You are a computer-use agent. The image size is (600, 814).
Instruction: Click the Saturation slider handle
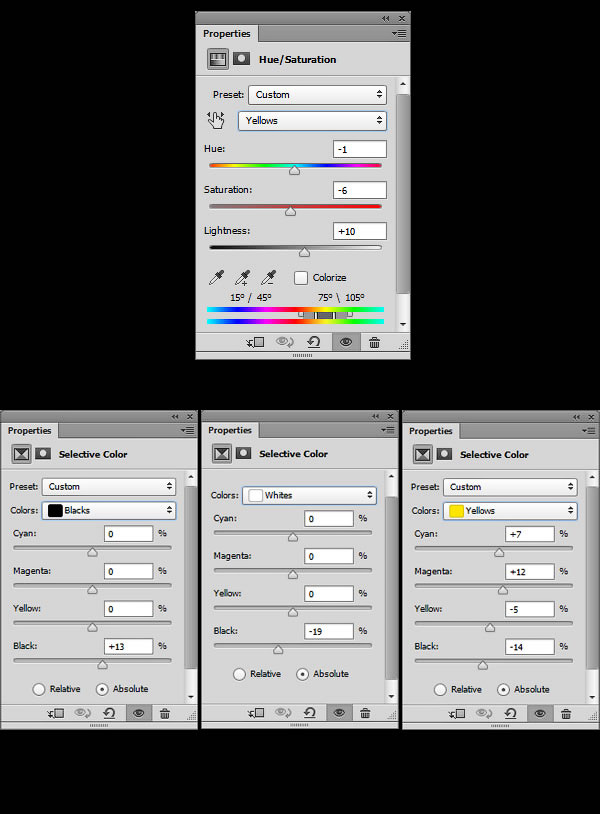click(x=291, y=211)
